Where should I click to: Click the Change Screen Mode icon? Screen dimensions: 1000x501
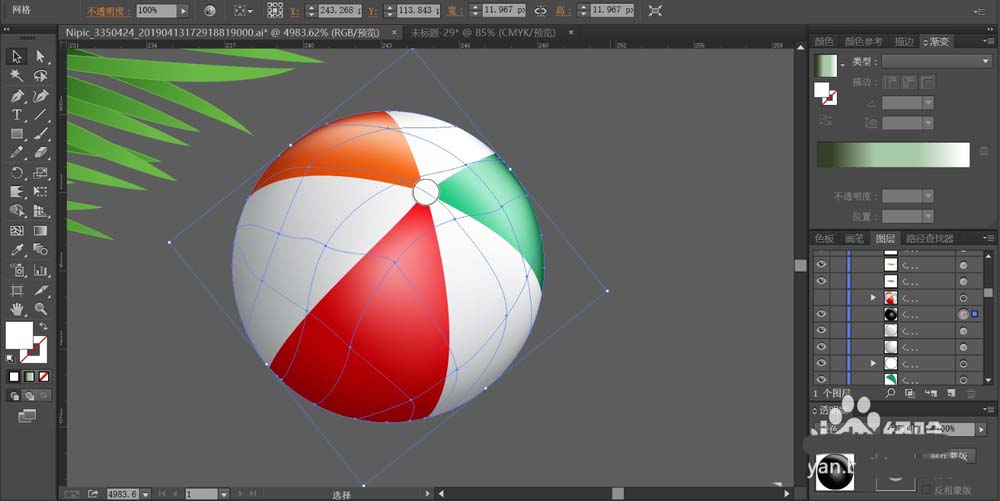[x=27, y=416]
